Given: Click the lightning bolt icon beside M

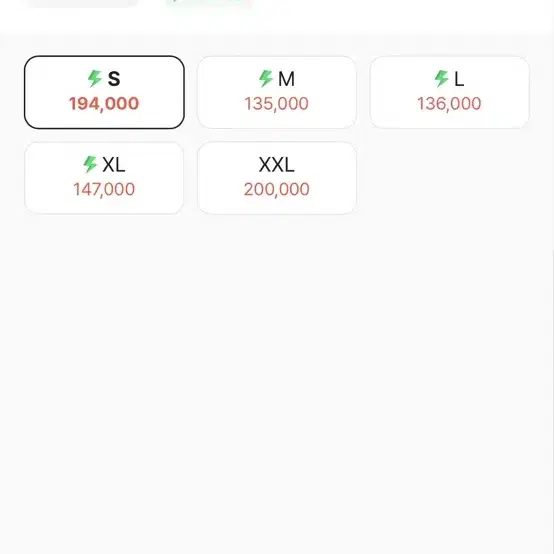Looking at the screenshot, I should pos(266,78).
